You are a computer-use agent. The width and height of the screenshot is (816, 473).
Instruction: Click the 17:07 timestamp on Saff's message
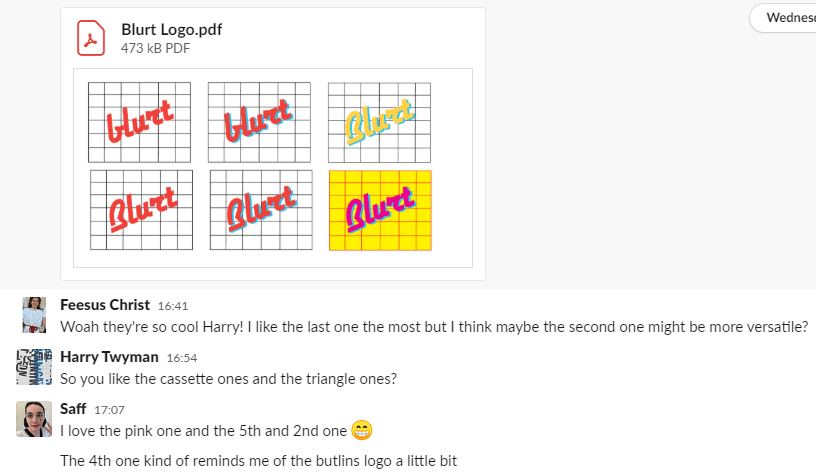click(108, 409)
